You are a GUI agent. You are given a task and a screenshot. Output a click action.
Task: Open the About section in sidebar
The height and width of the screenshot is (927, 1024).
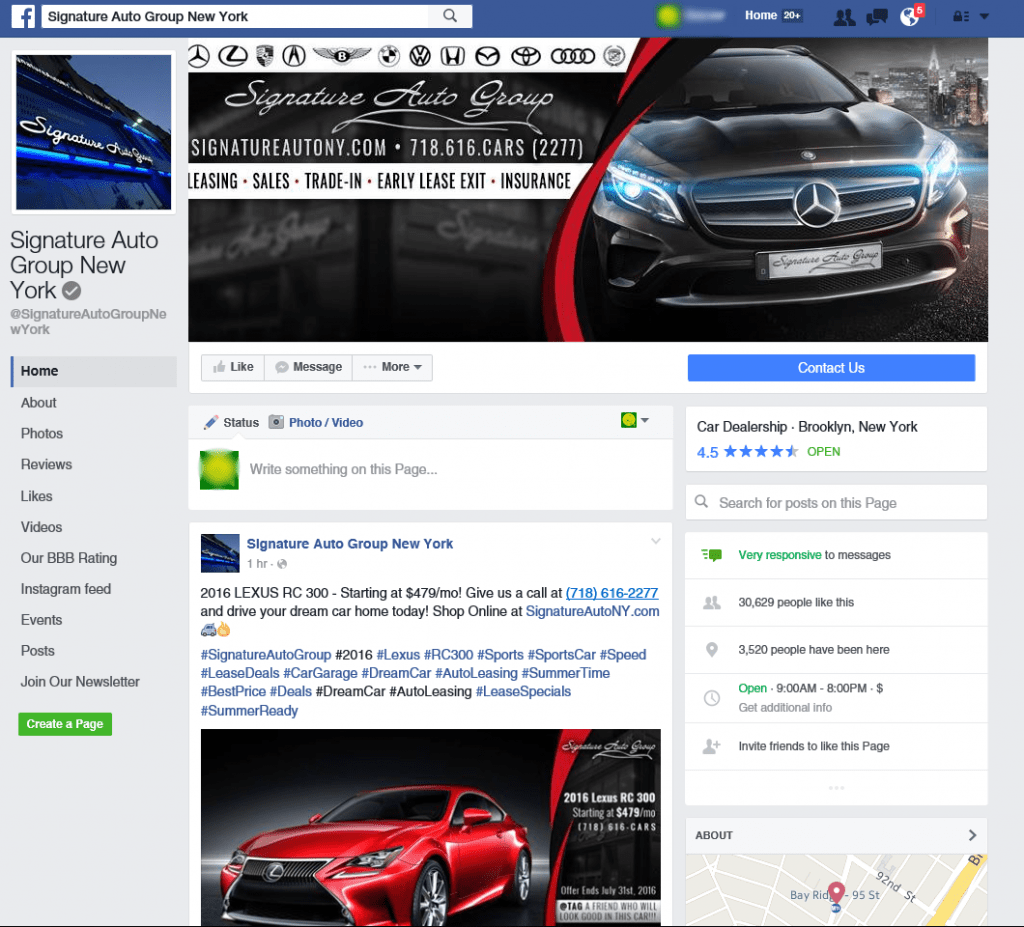39,403
